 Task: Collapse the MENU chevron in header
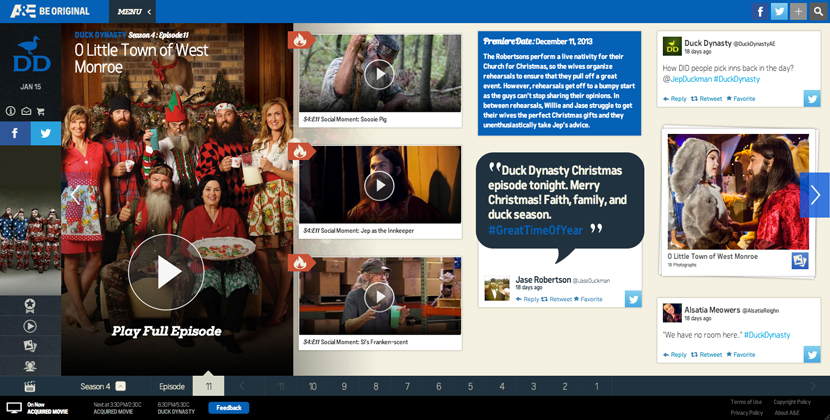point(149,12)
